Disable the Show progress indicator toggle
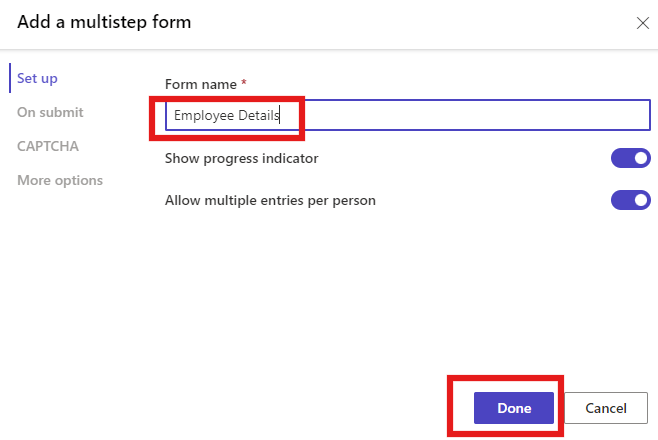658x440 pixels. (x=630, y=158)
